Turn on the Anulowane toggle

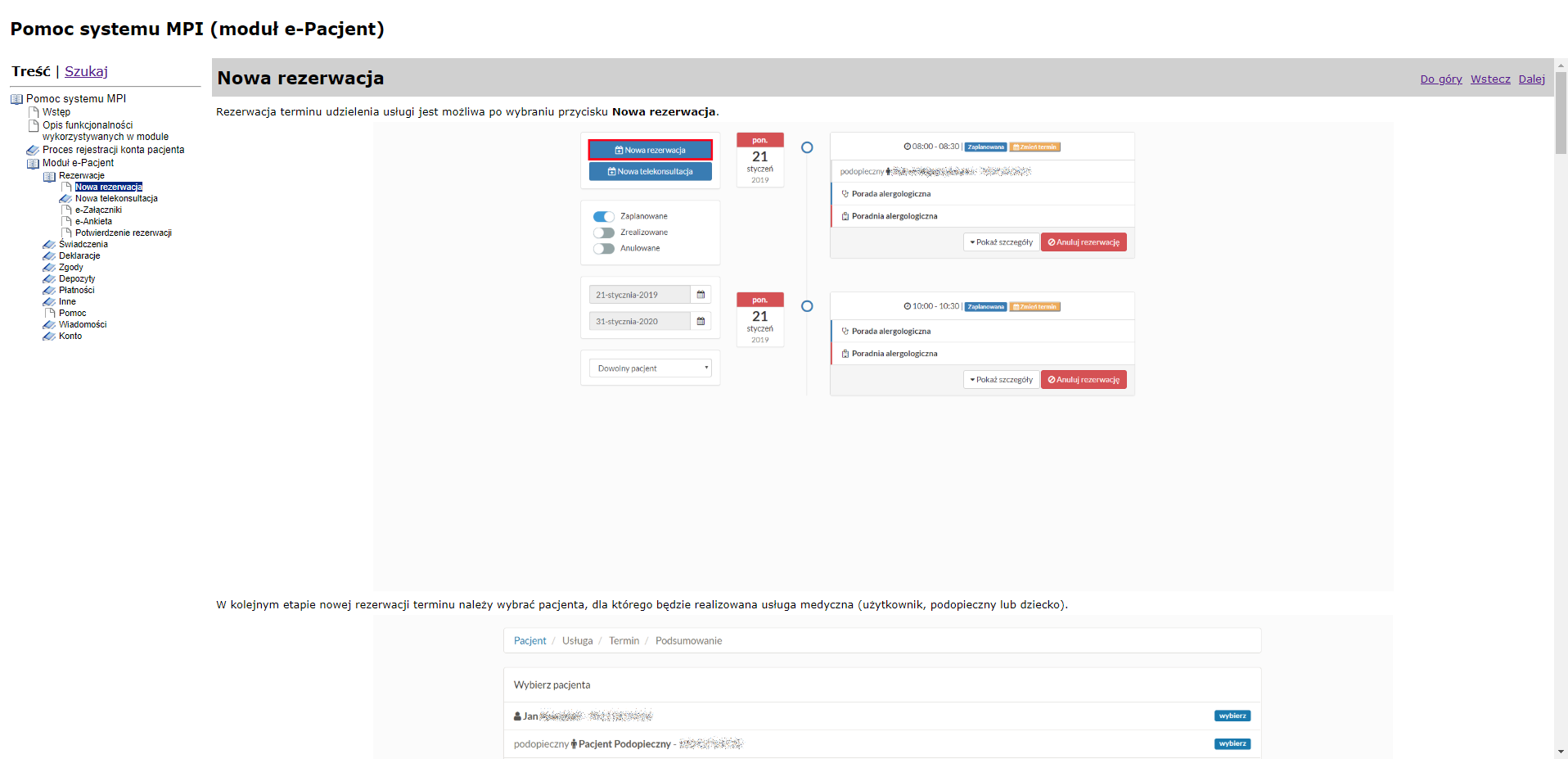(604, 249)
